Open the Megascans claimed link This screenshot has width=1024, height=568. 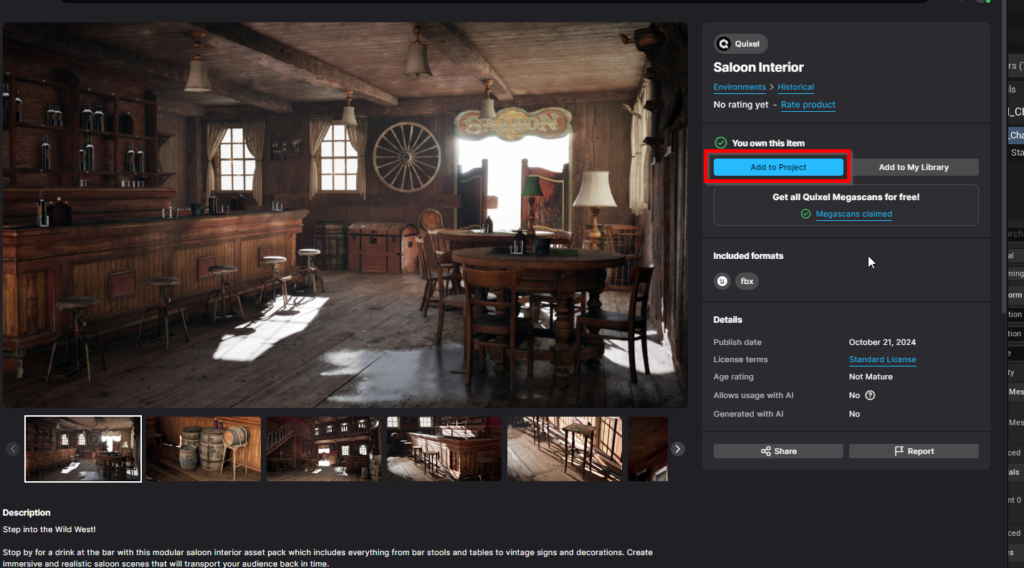[x=853, y=214]
